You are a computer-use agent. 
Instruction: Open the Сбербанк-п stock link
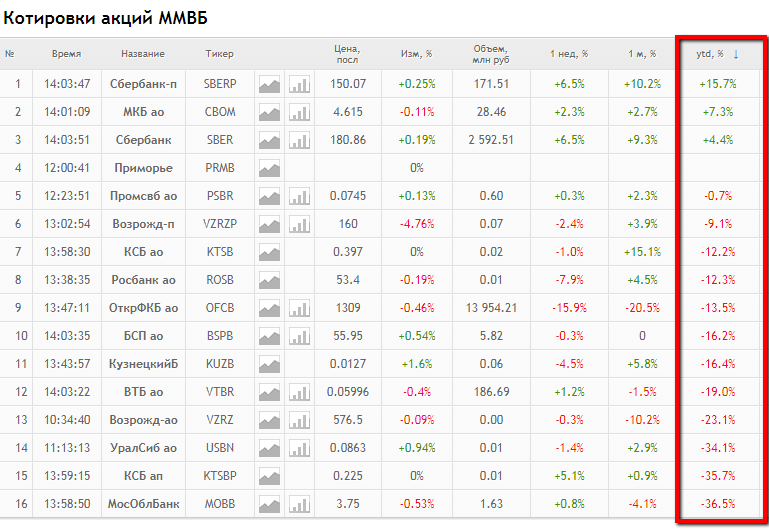coord(143,84)
